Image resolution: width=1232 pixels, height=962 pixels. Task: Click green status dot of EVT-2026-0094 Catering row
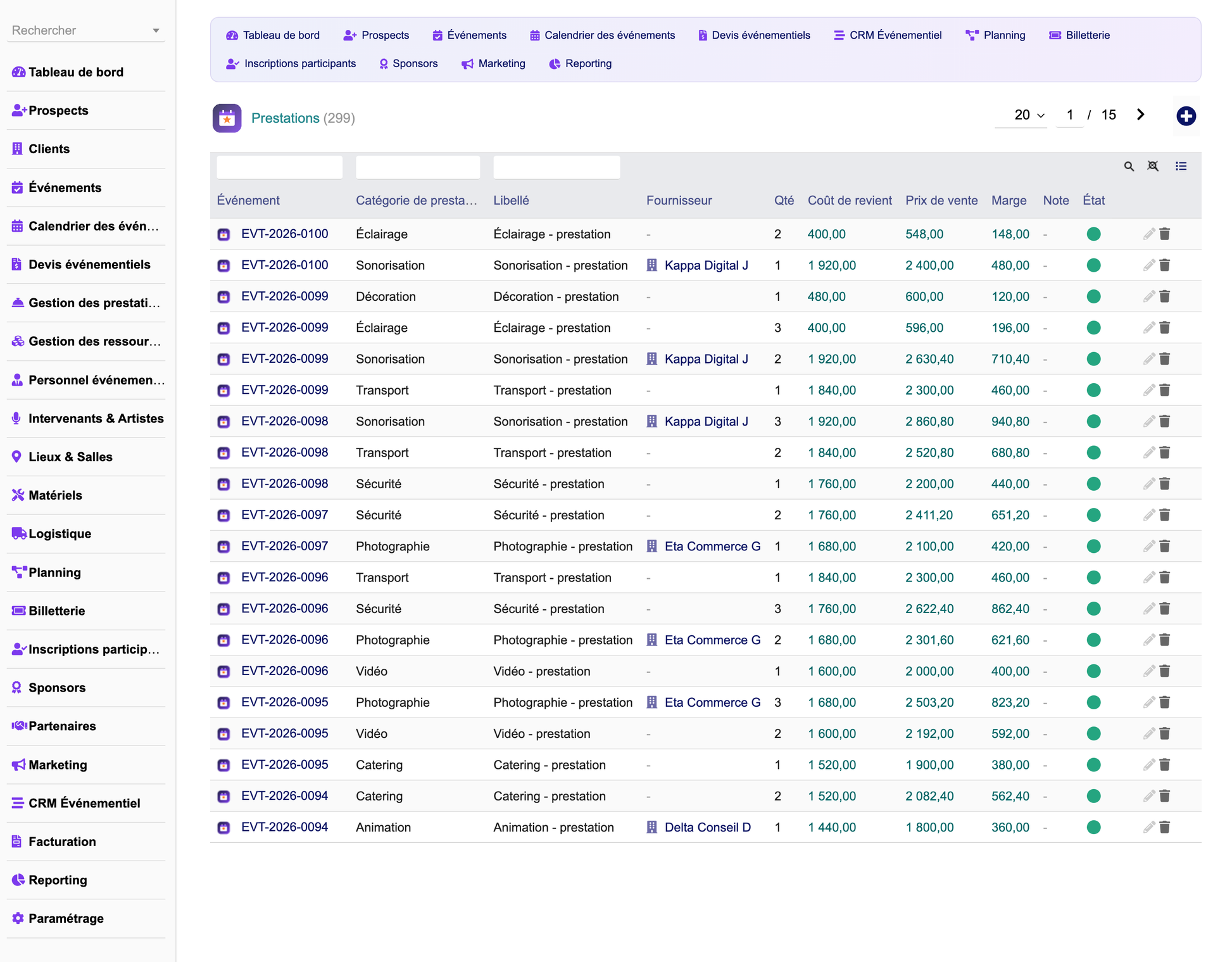point(1093,796)
